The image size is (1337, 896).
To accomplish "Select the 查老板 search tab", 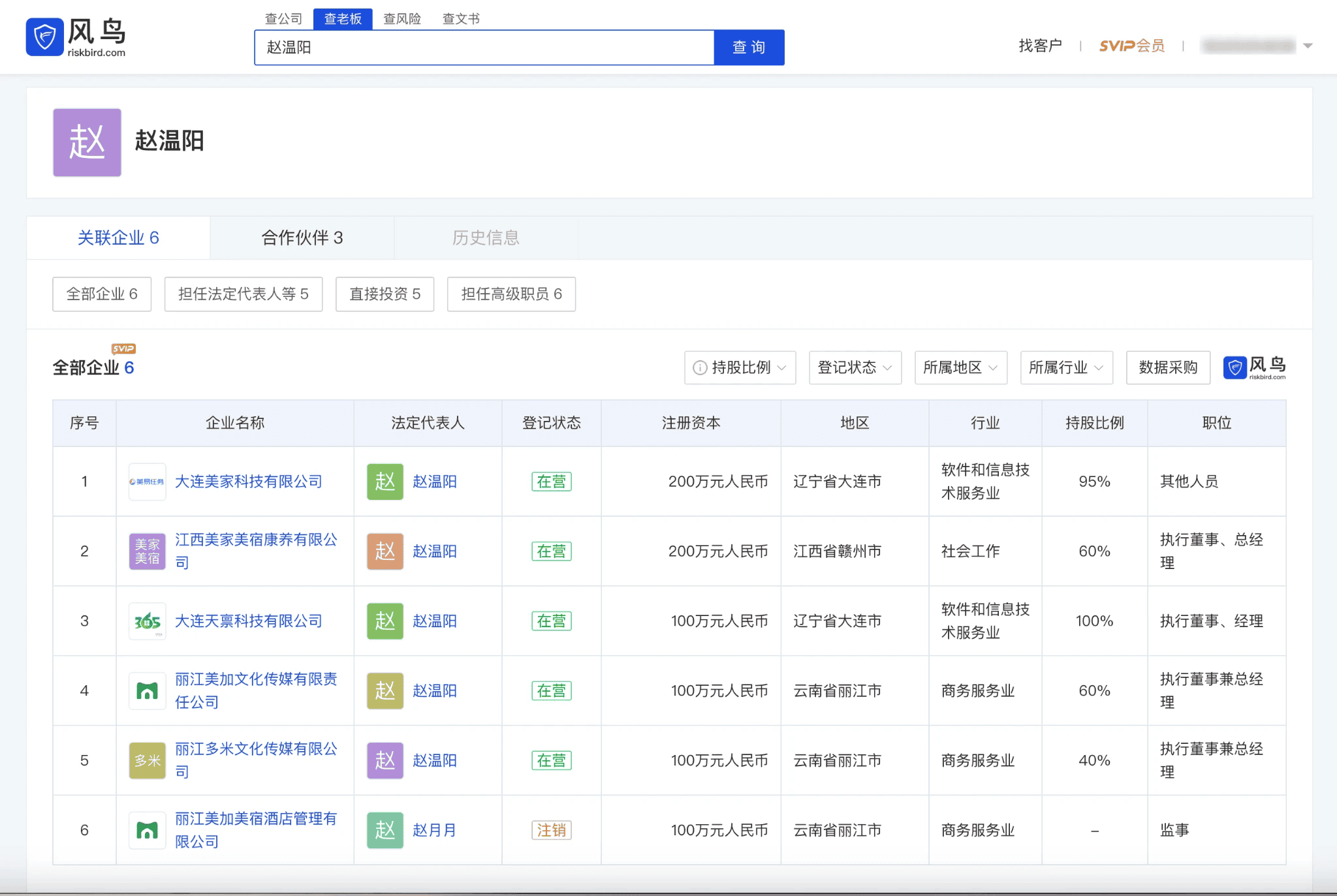I will pyautogui.click(x=343, y=19).
